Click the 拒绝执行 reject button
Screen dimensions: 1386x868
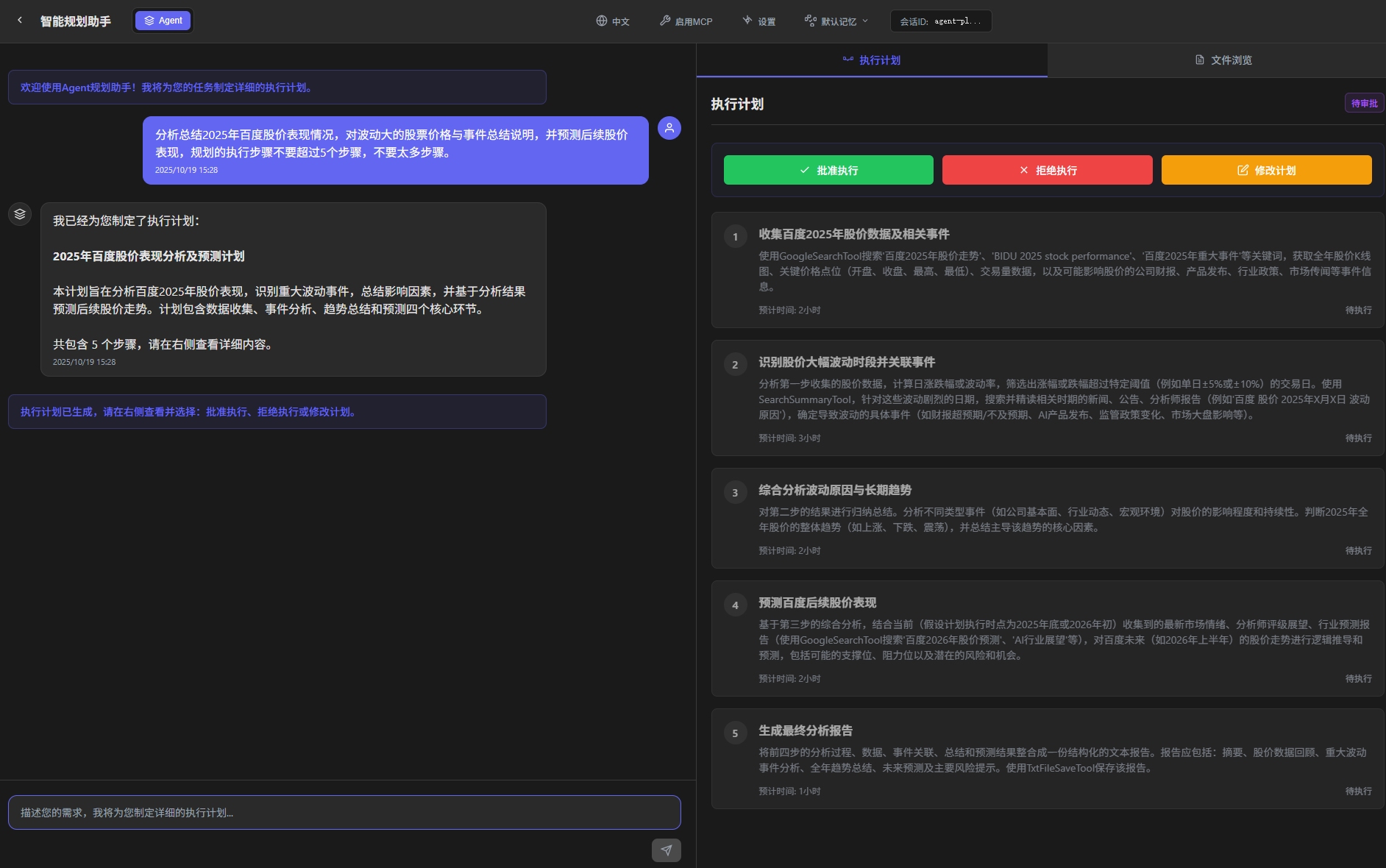point(1048,170)
